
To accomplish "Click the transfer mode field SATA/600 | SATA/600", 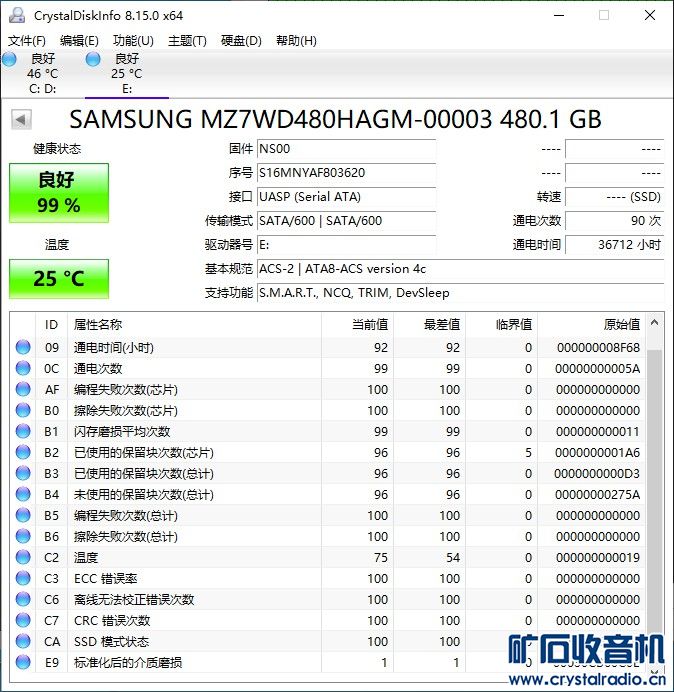I will [x=346, y=221].
